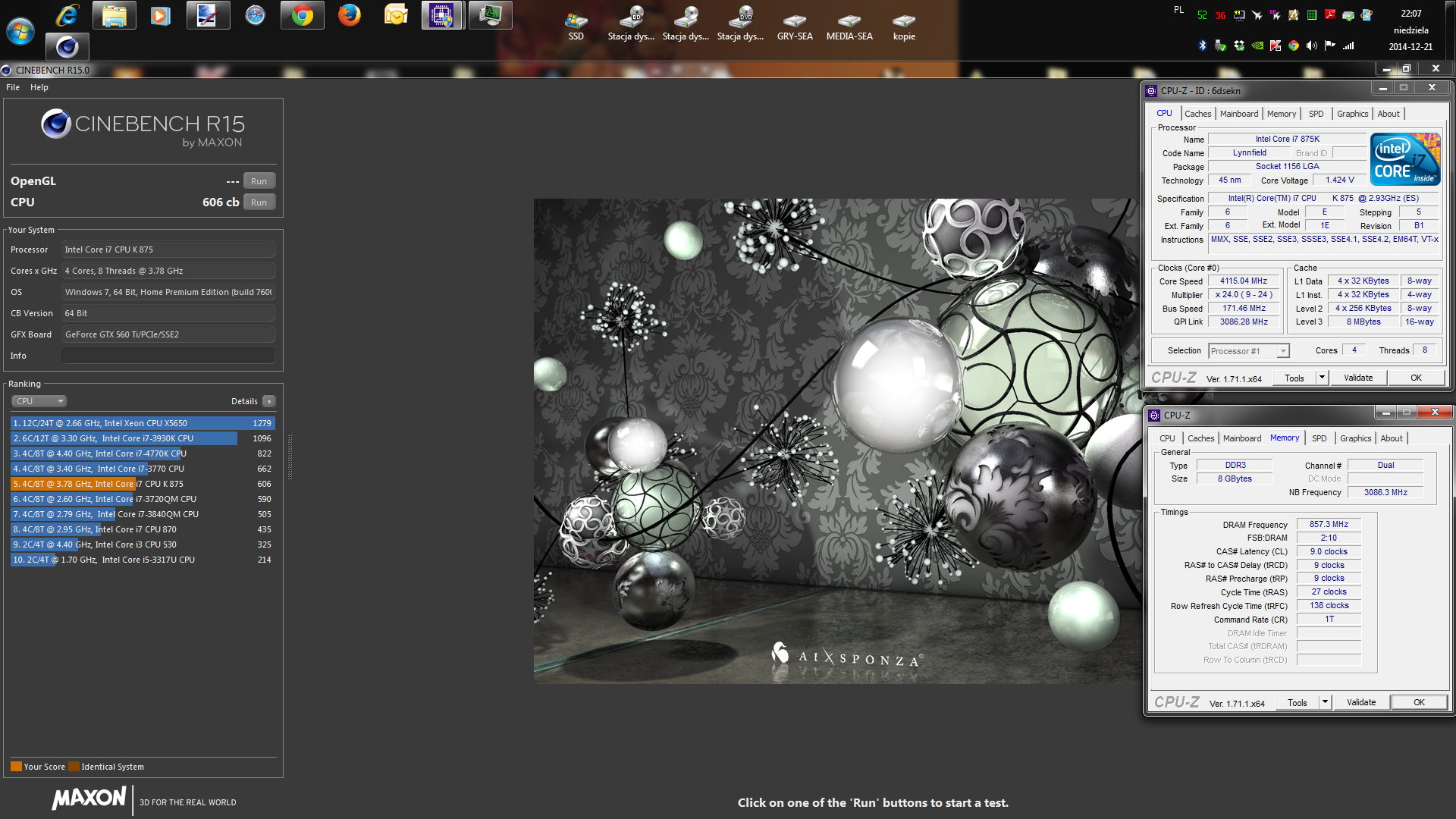Click the Safely Remove Hardware USB tray icon

point(1220,45)
